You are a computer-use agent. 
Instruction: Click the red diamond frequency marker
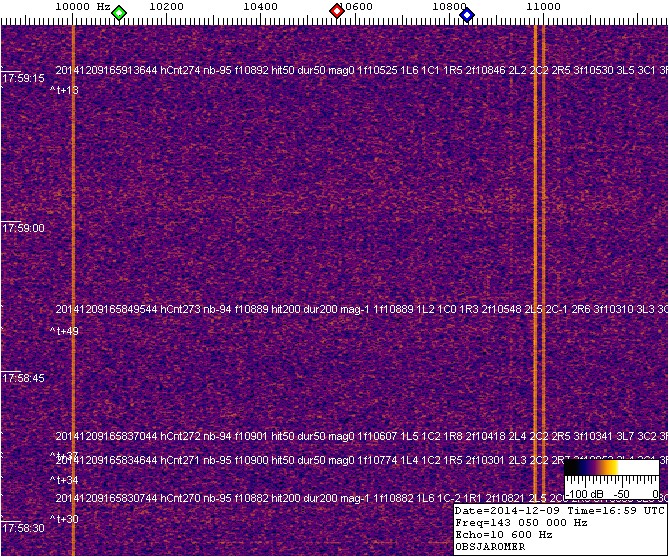[337, 12]
